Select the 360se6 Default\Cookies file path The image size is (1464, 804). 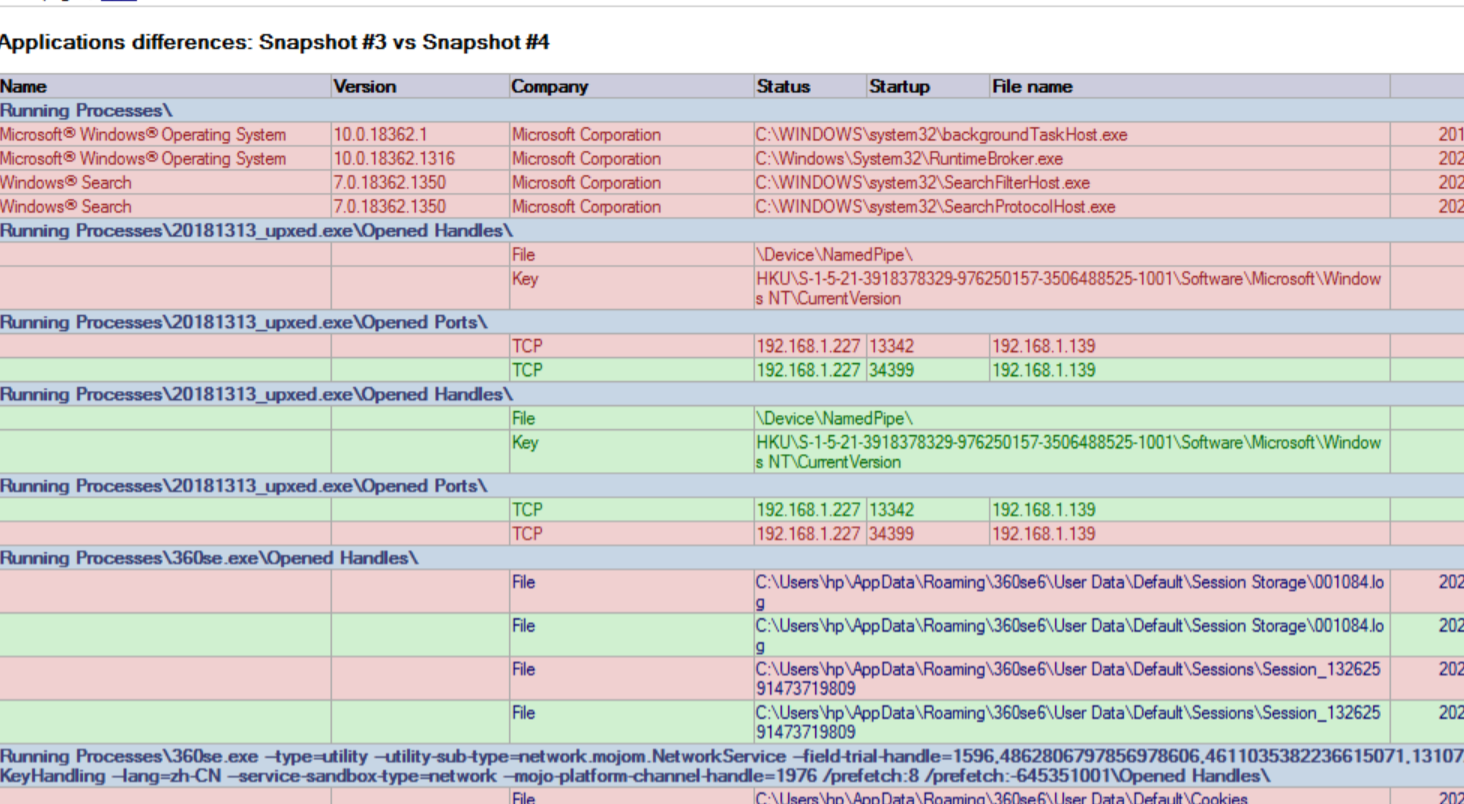[x=1001, y=797]
